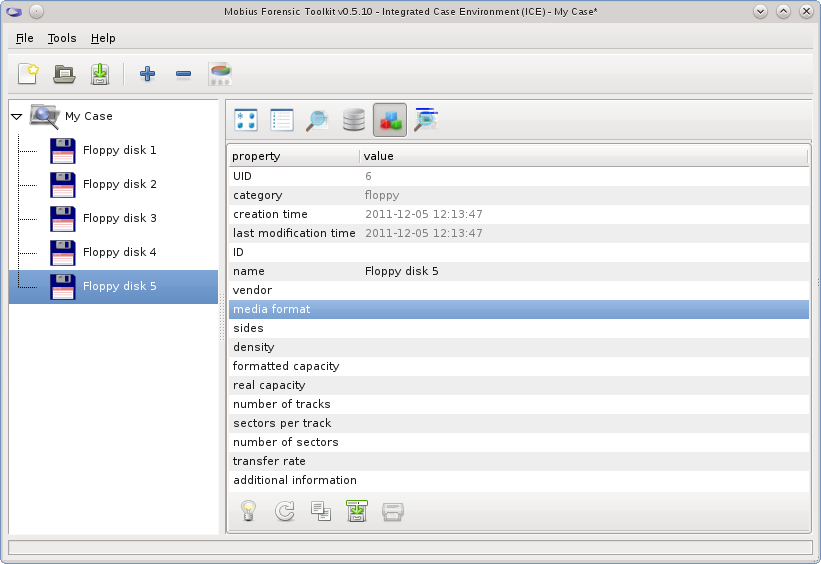
Task: Switch to the icon view with dotted square
Action: point(246,120)
